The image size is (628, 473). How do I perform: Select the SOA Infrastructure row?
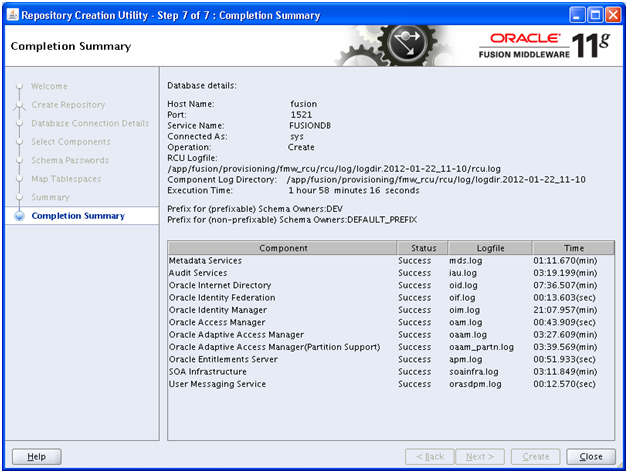point(391,372)
